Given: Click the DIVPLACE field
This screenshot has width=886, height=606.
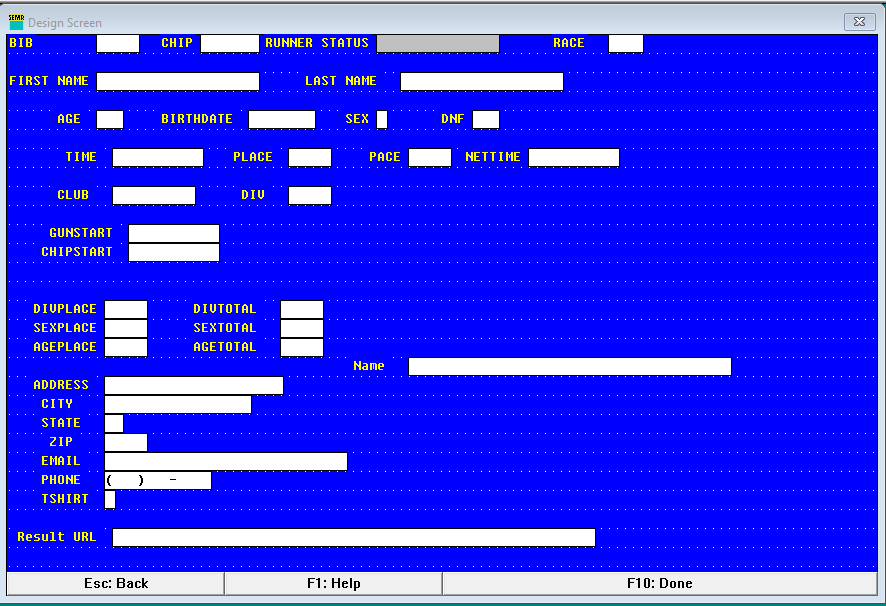Looking at the screenshot, I should pyautogui.click(x=126, y=309).
